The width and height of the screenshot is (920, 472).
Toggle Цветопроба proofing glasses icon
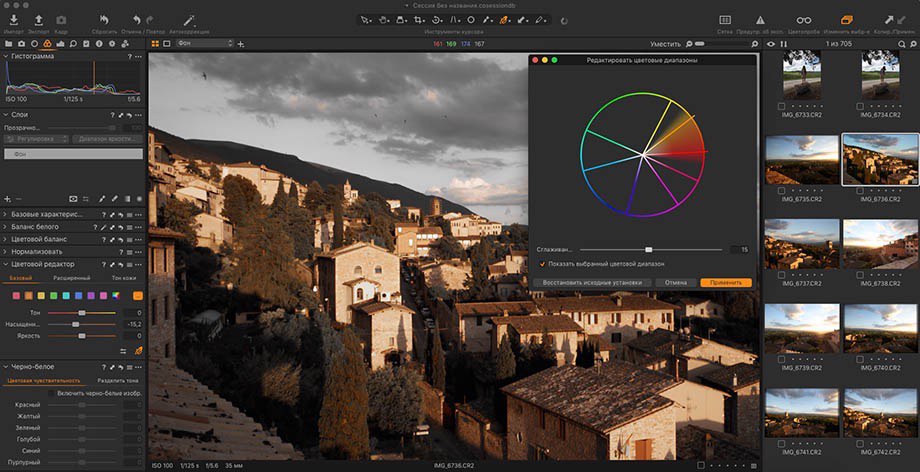(804, 20)
